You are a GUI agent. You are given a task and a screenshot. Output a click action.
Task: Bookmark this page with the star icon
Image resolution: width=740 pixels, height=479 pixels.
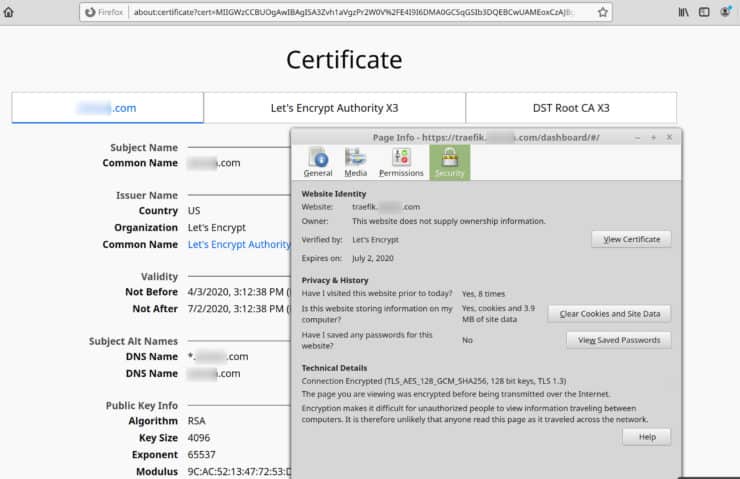(x=603, y=13)
